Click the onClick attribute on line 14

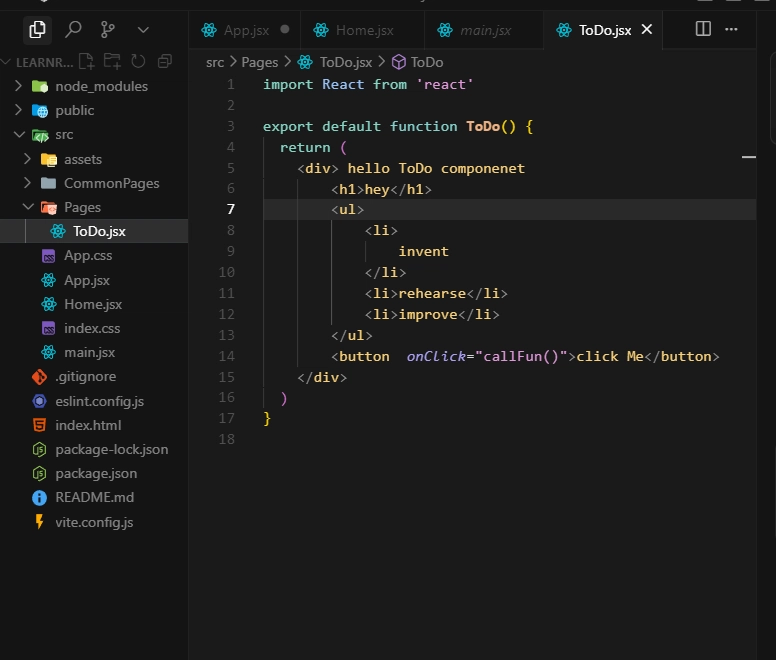coord(436,356)
